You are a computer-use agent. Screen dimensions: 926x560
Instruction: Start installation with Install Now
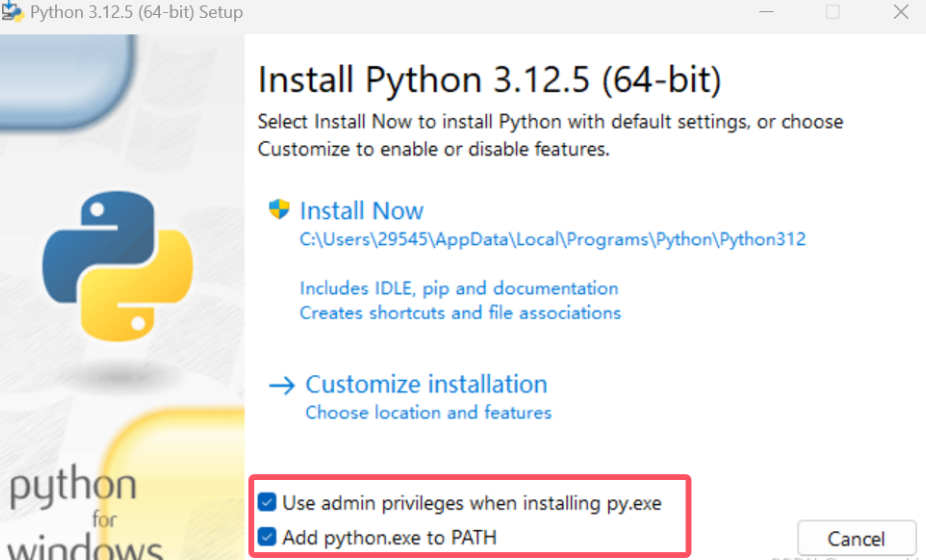(x=361, y=211)
